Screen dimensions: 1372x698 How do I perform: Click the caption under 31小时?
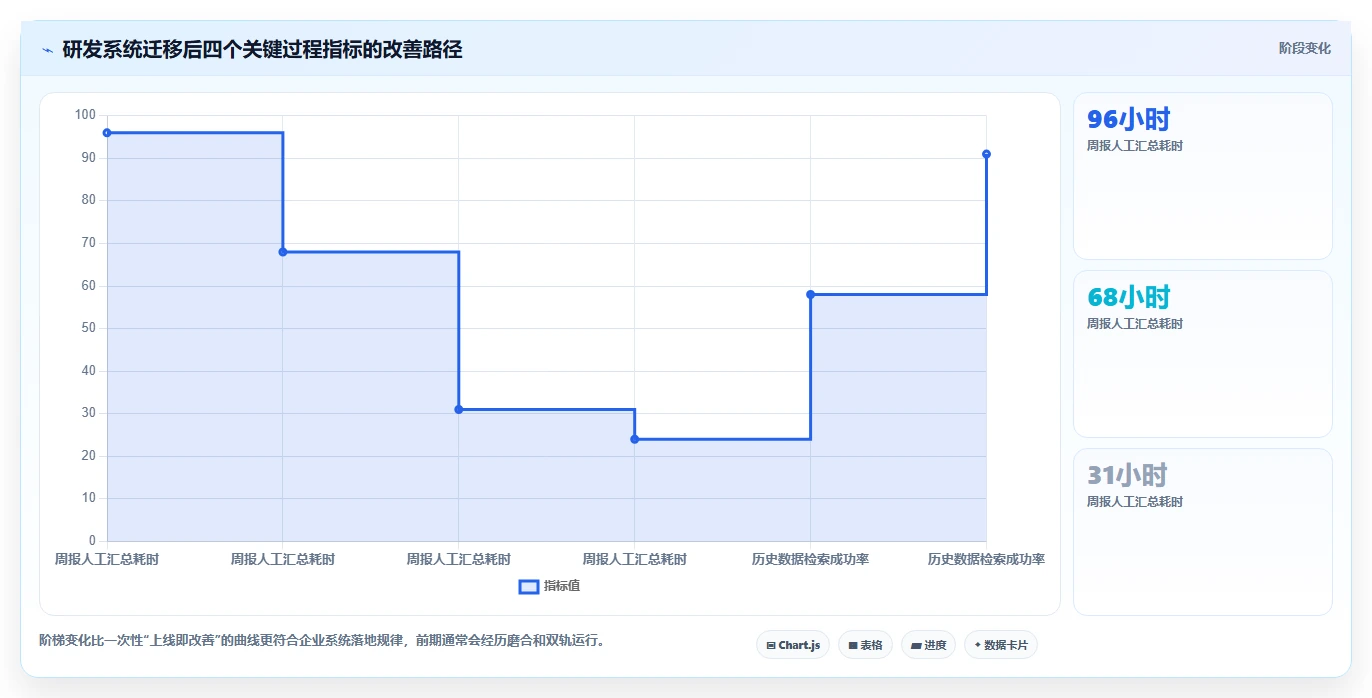click(1135, 502)
